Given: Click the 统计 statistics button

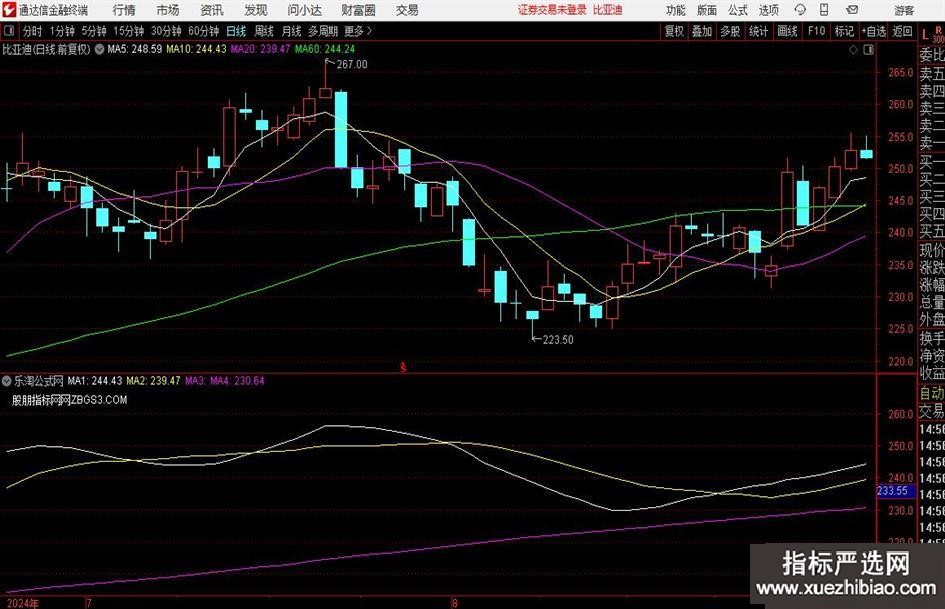Looking at the screenshot, I should pos(758,31).
